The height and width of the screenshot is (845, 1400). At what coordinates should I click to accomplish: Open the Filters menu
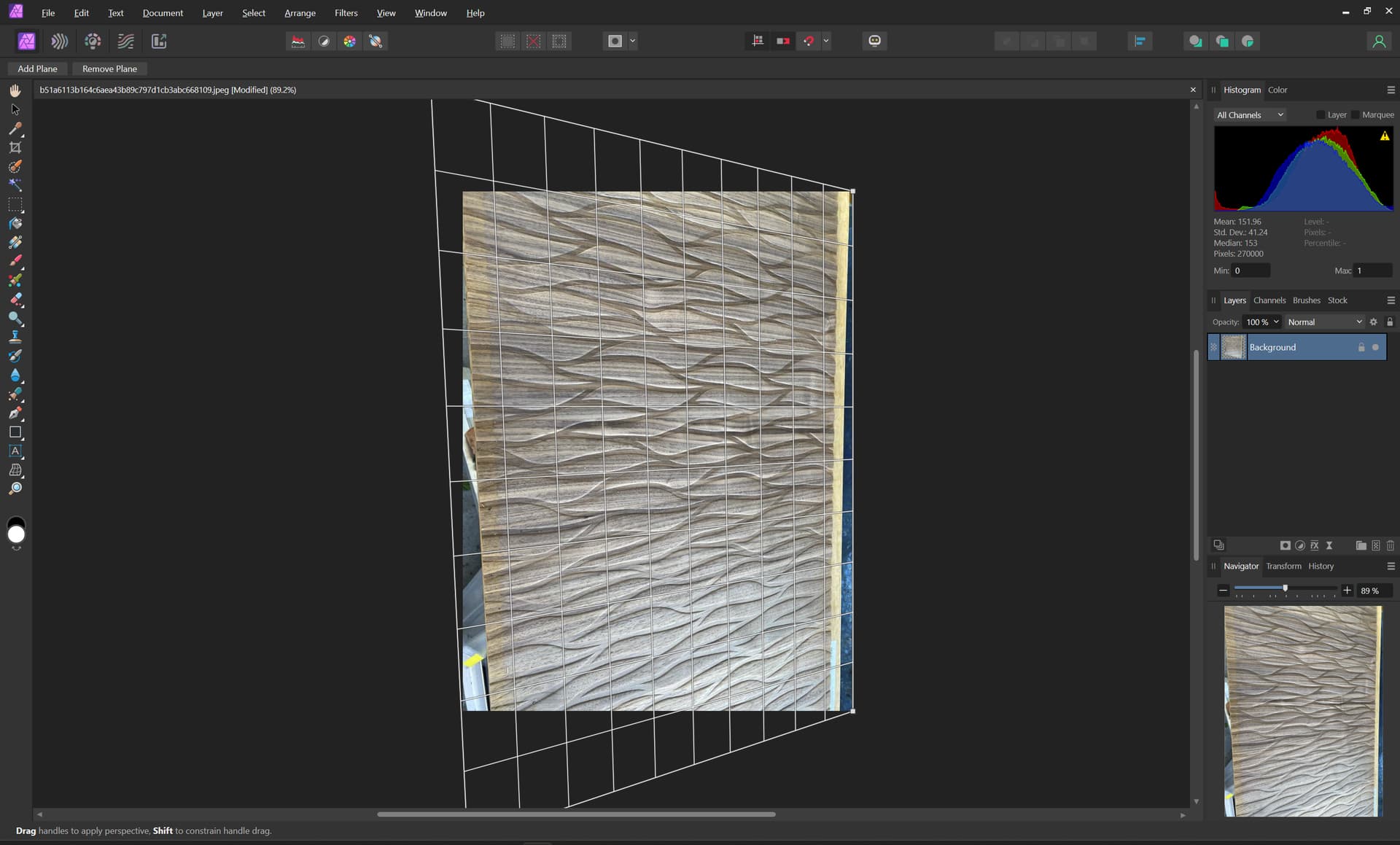346,13
